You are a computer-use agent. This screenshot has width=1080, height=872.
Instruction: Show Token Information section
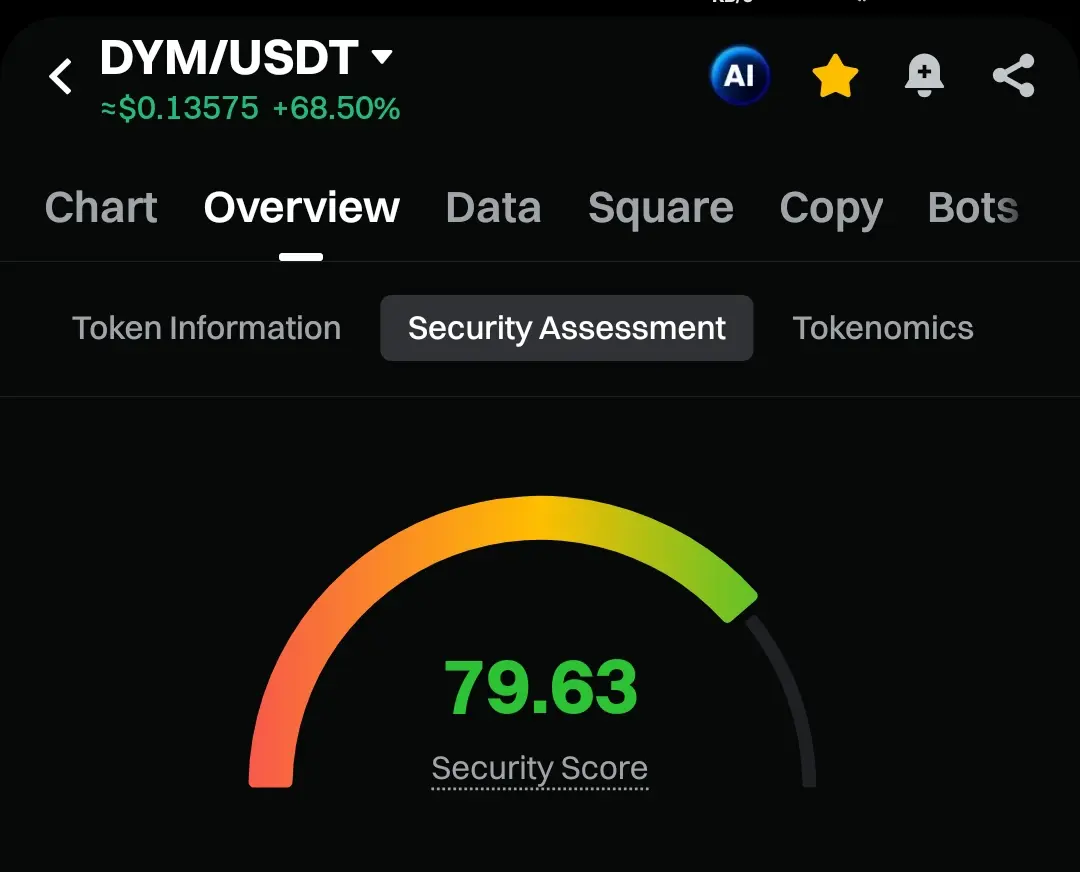click(207, 328)
